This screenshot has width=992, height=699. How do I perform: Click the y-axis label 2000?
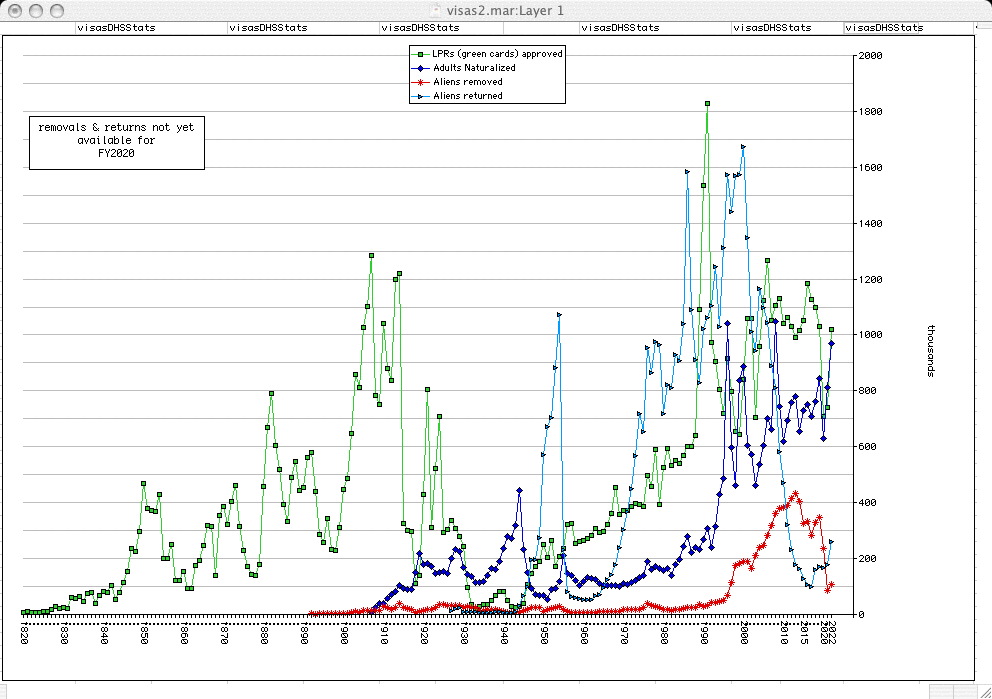(x=871, y=56)
